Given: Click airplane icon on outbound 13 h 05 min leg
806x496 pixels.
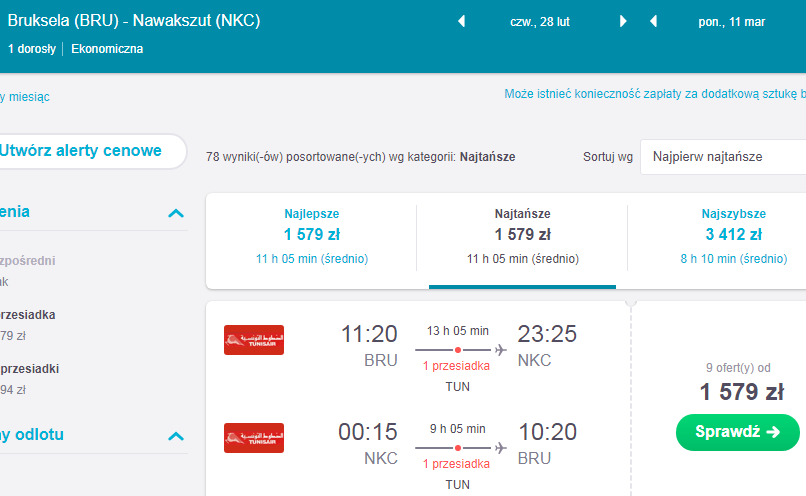Looking at the screenshot, I should 501,350.
